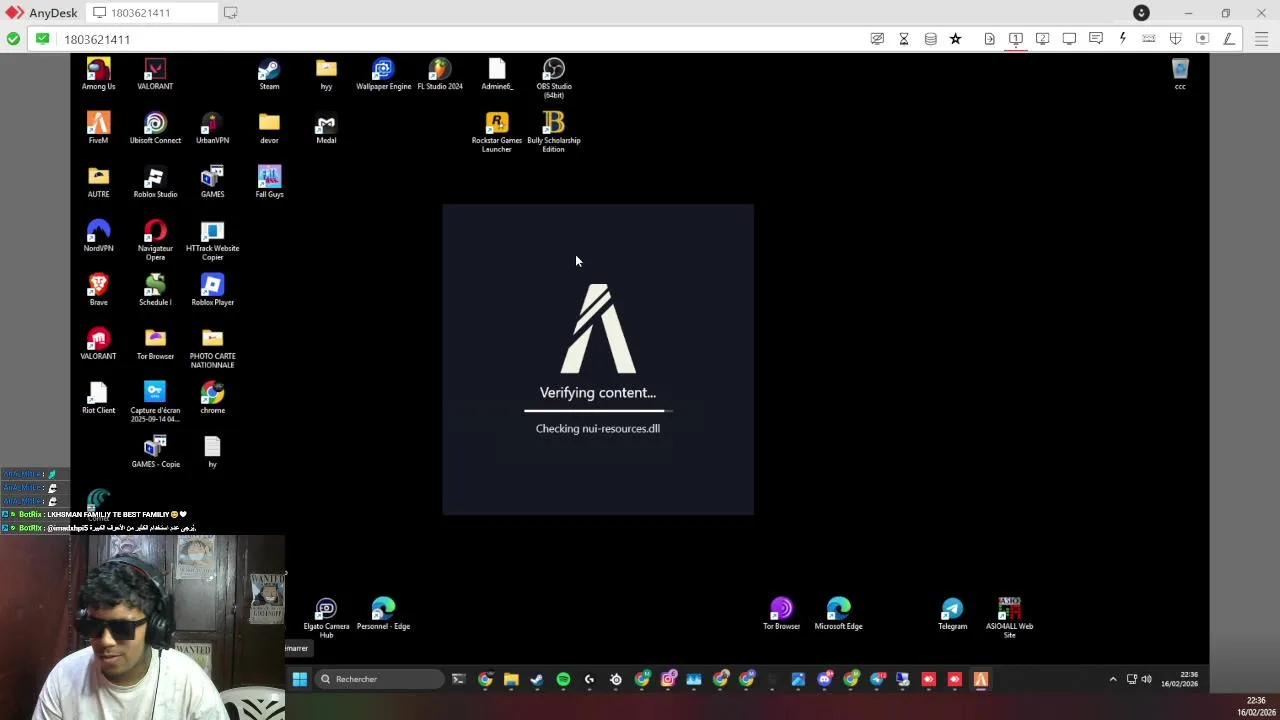
Task: Launch UrbanVPN from desktop
Action: click(x=212, y=129)
